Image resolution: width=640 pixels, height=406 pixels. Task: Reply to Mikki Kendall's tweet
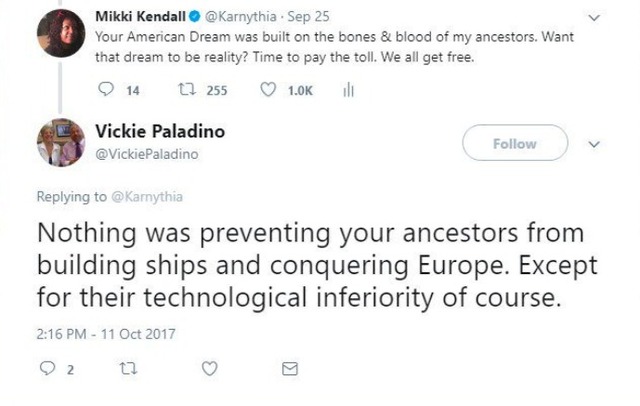click(108, 90)
